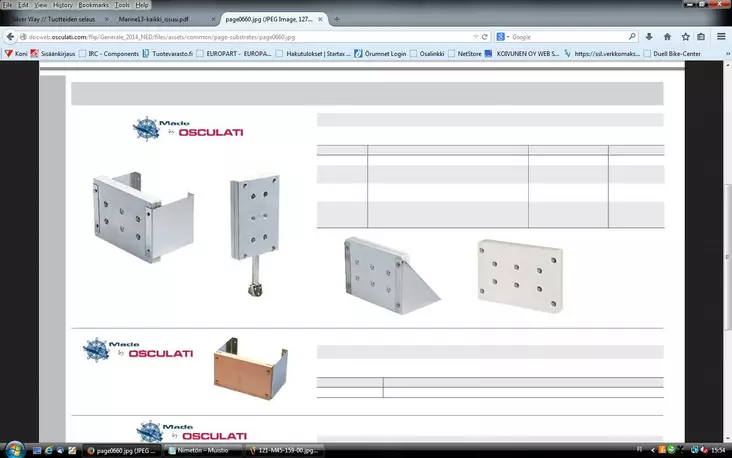The width and height of the screenshot is (732, 458).
Task: Open the Hakutulokset Startax bookmark
Action: [313, 54]
